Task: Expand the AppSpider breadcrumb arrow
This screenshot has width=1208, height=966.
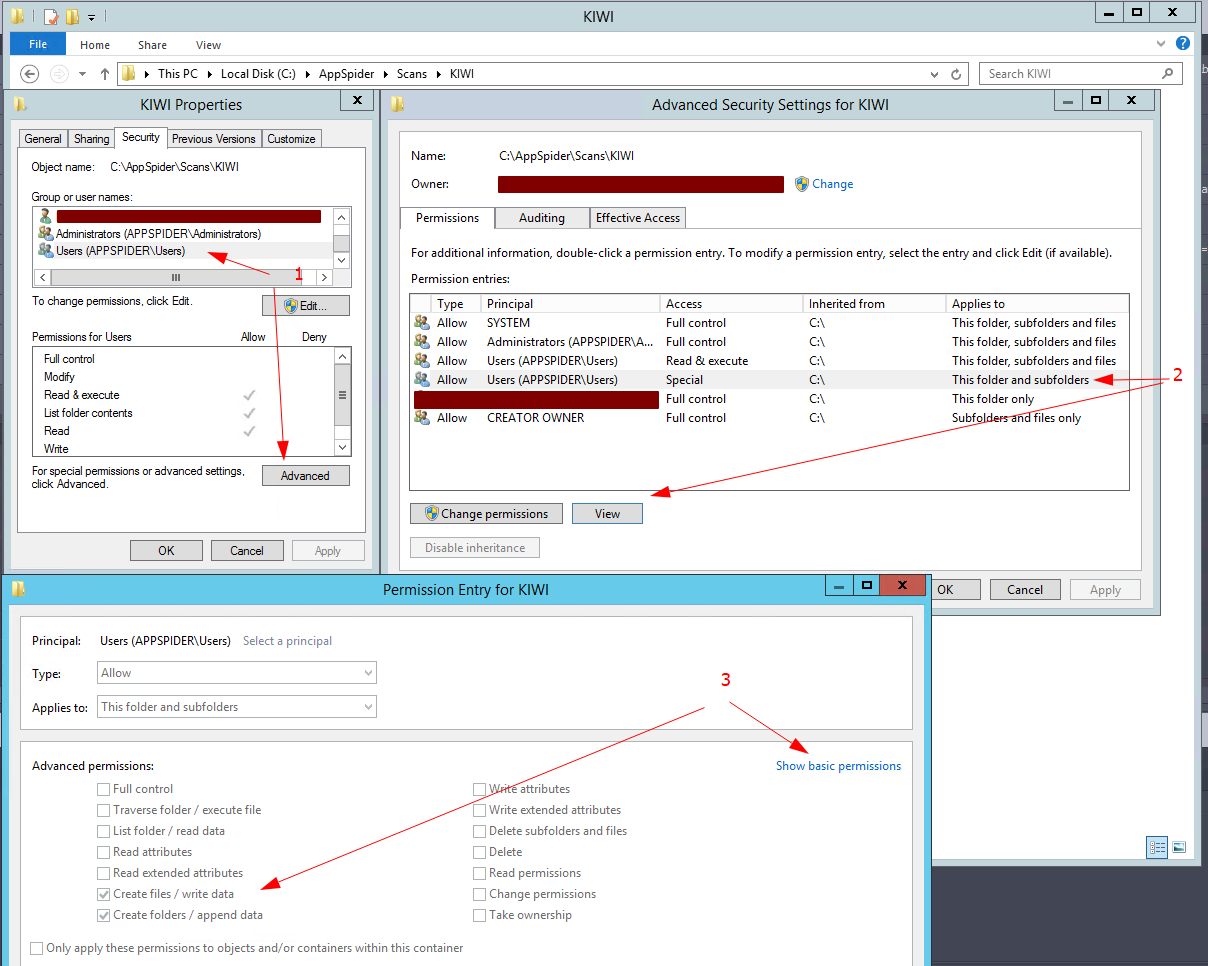Action: click(386, 74)
